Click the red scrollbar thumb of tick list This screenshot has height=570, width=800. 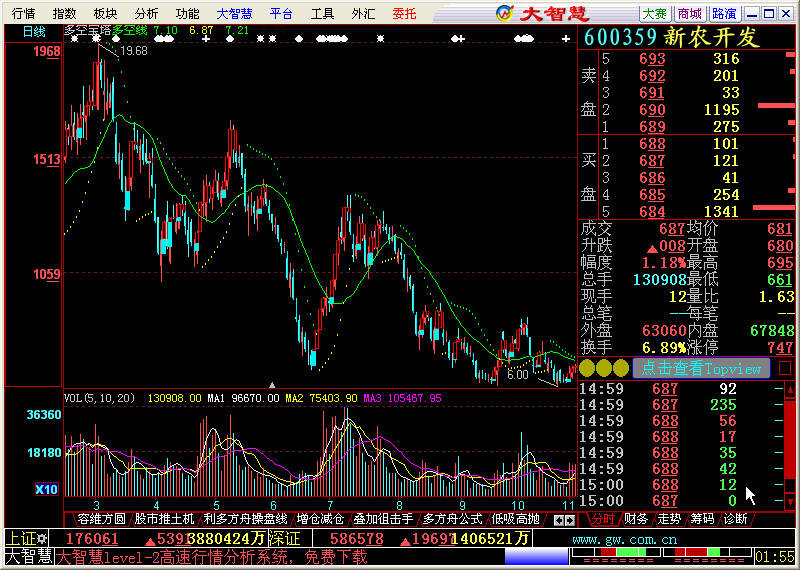pyautogui.click(x=790, y=439)
